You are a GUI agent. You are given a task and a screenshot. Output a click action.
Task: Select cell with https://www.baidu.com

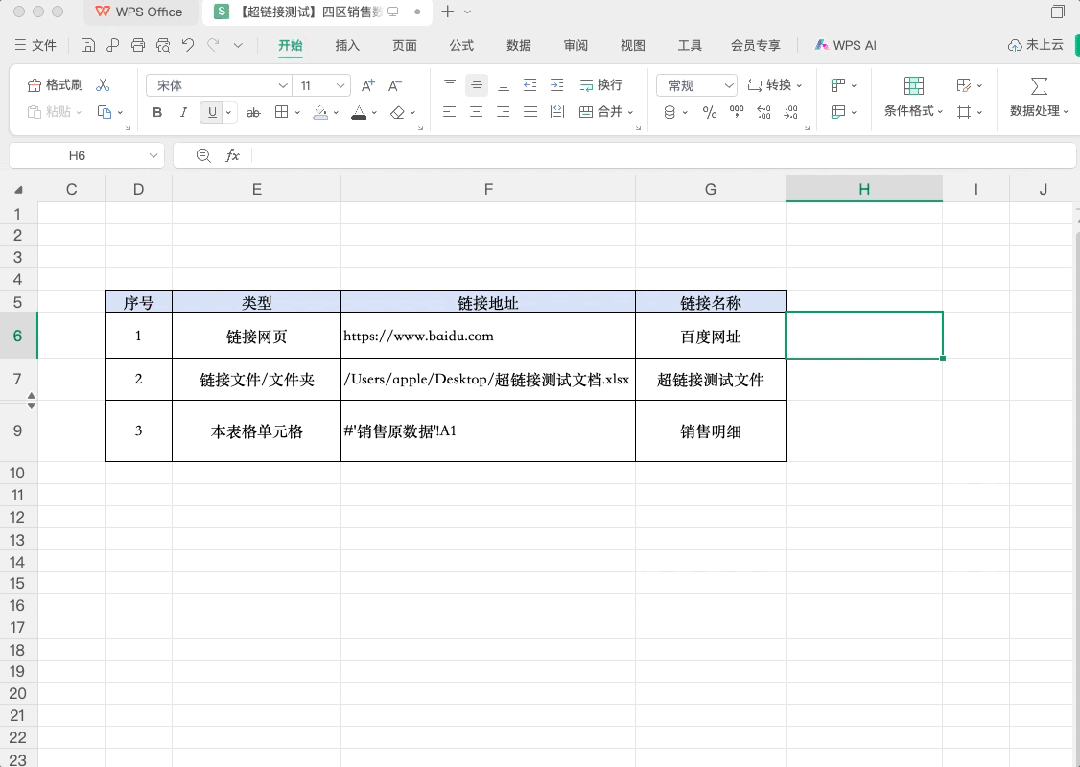pos(488,336)
